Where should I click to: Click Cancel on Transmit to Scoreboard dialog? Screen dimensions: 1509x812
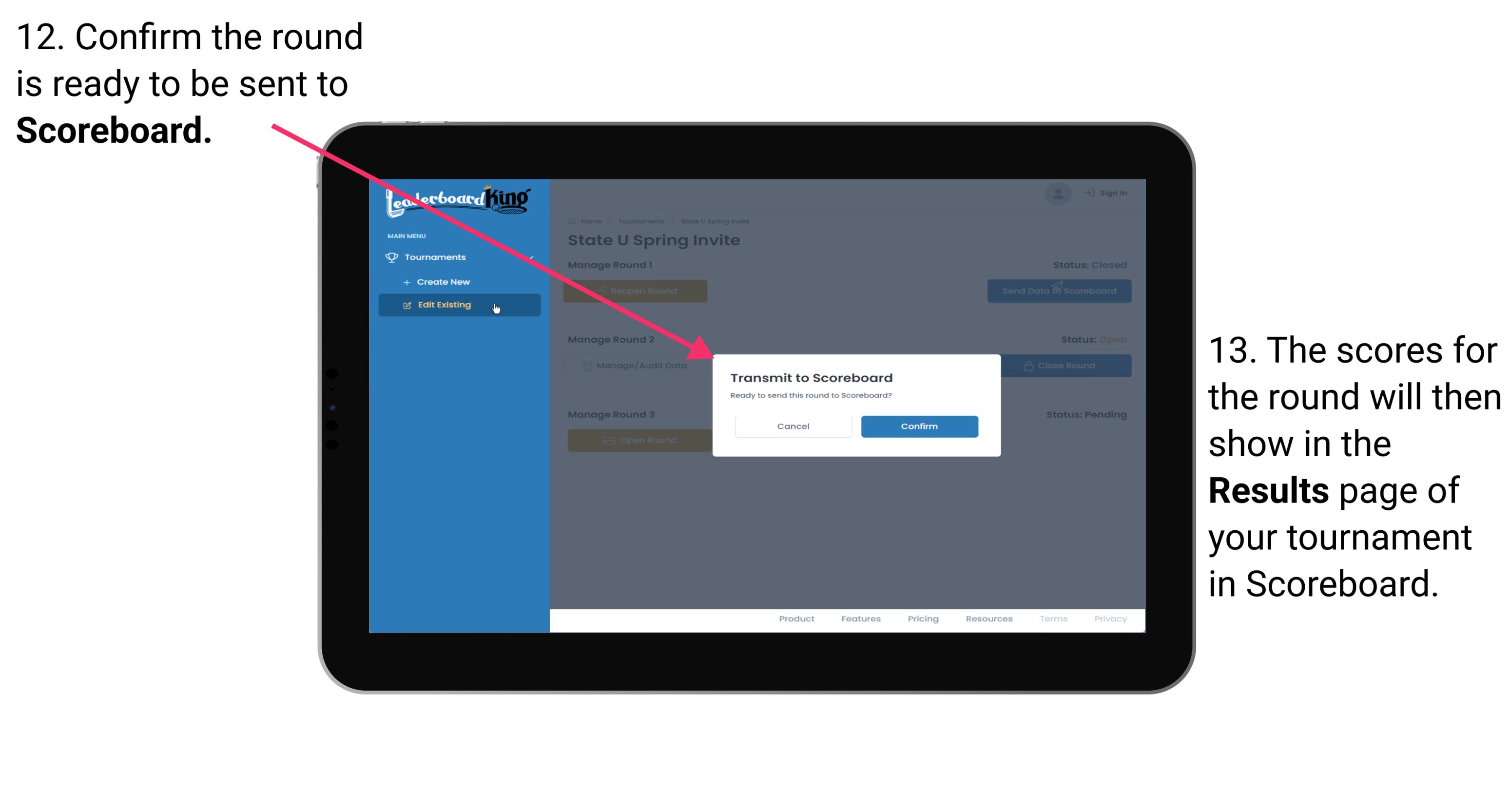[793, 426]
